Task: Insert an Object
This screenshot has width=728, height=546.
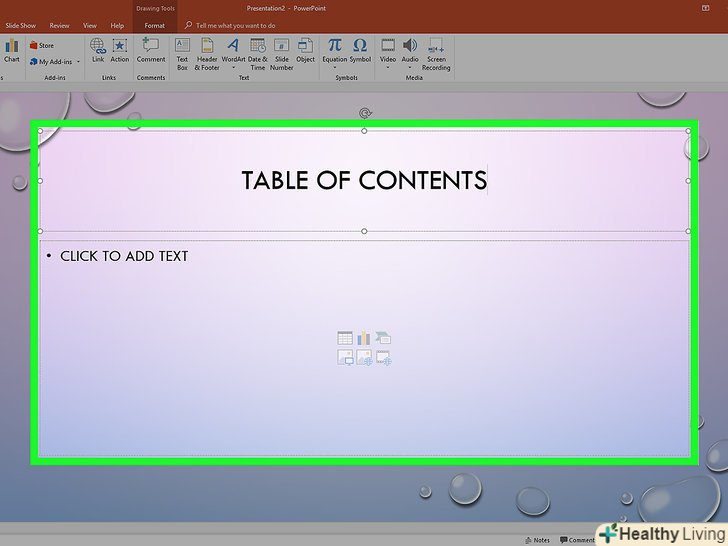Action: coord(306,50)
